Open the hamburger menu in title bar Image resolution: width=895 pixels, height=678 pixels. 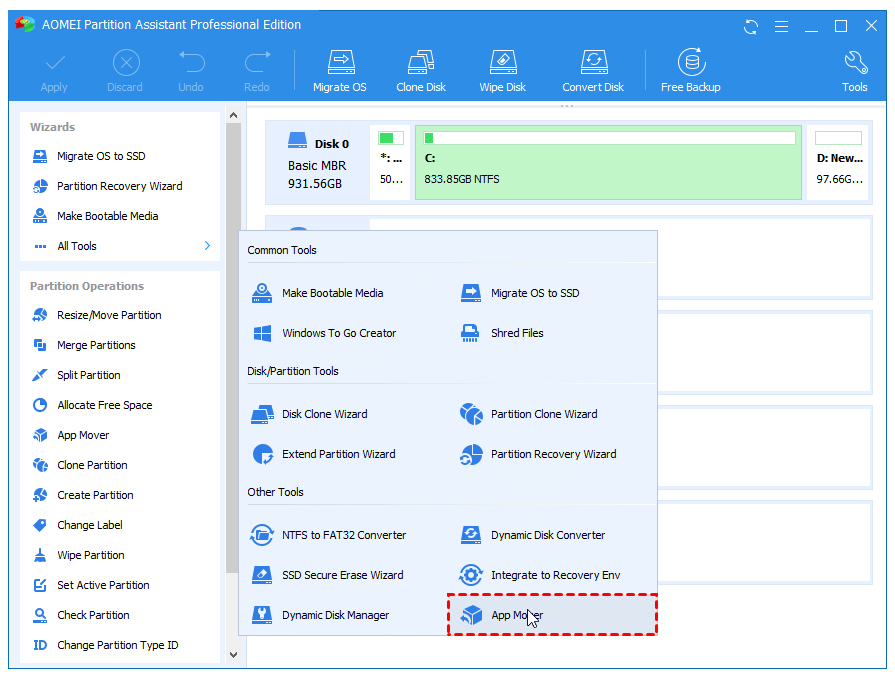(x=781, y=26)
